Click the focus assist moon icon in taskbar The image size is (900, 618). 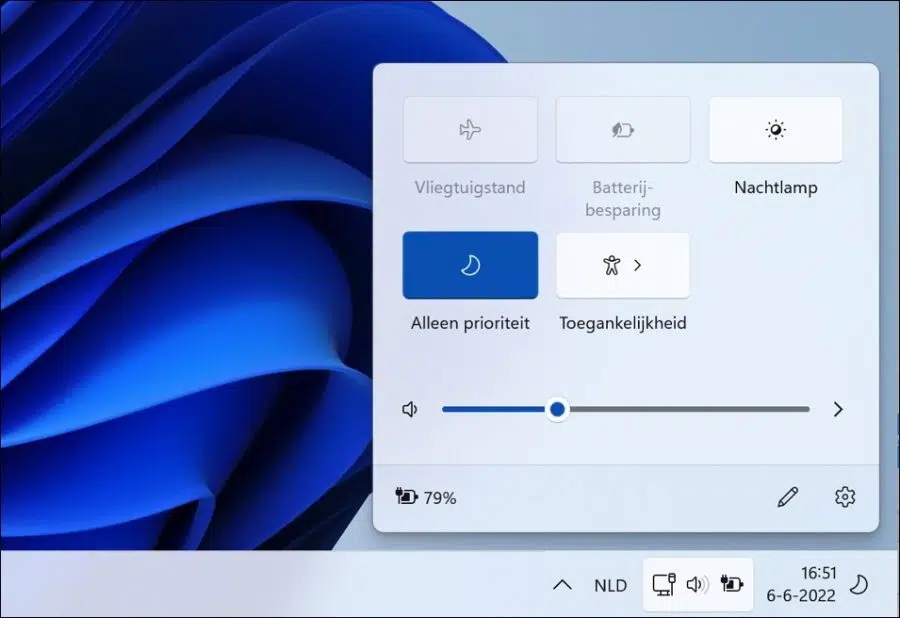859,585
